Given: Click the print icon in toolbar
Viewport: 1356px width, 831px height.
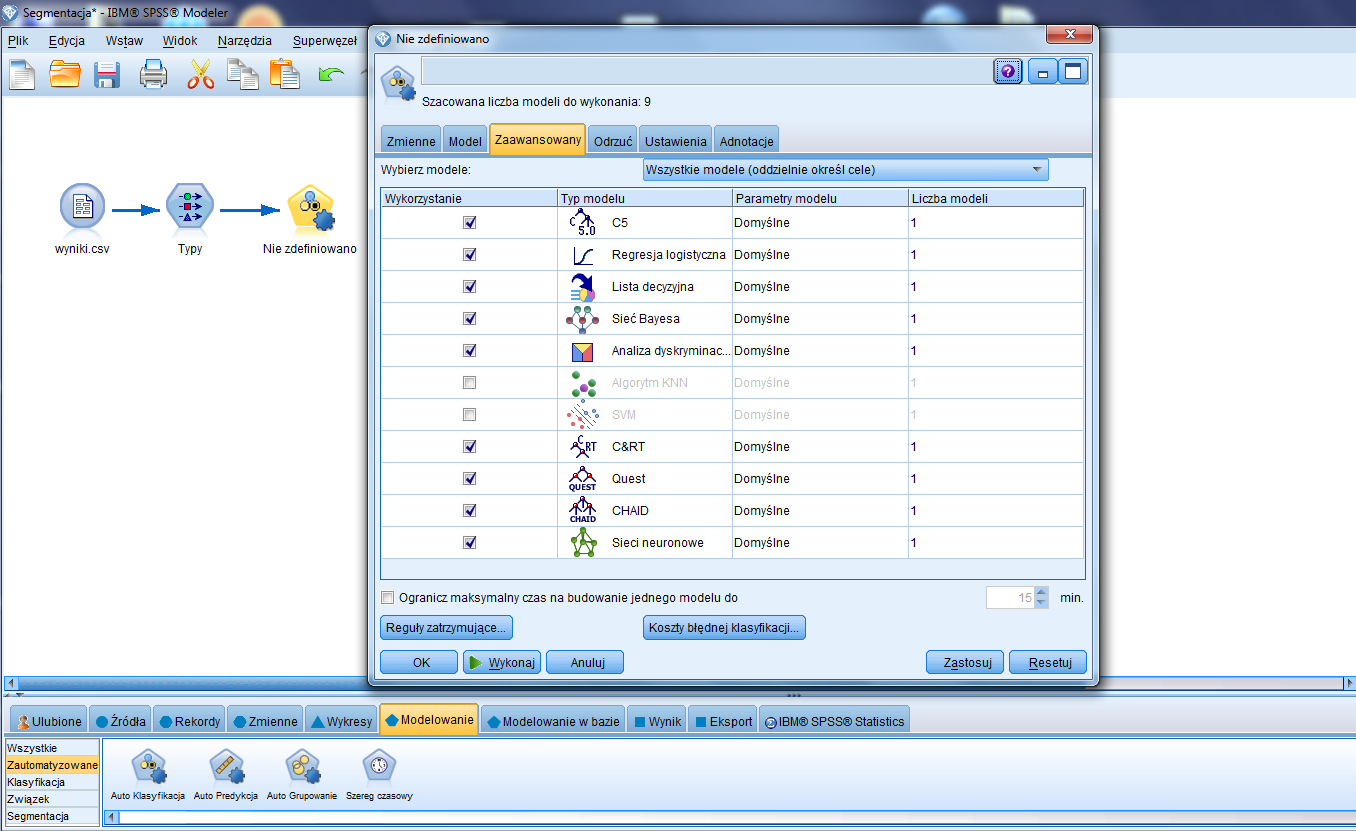Looking at the screenshot, I should 153,75.
